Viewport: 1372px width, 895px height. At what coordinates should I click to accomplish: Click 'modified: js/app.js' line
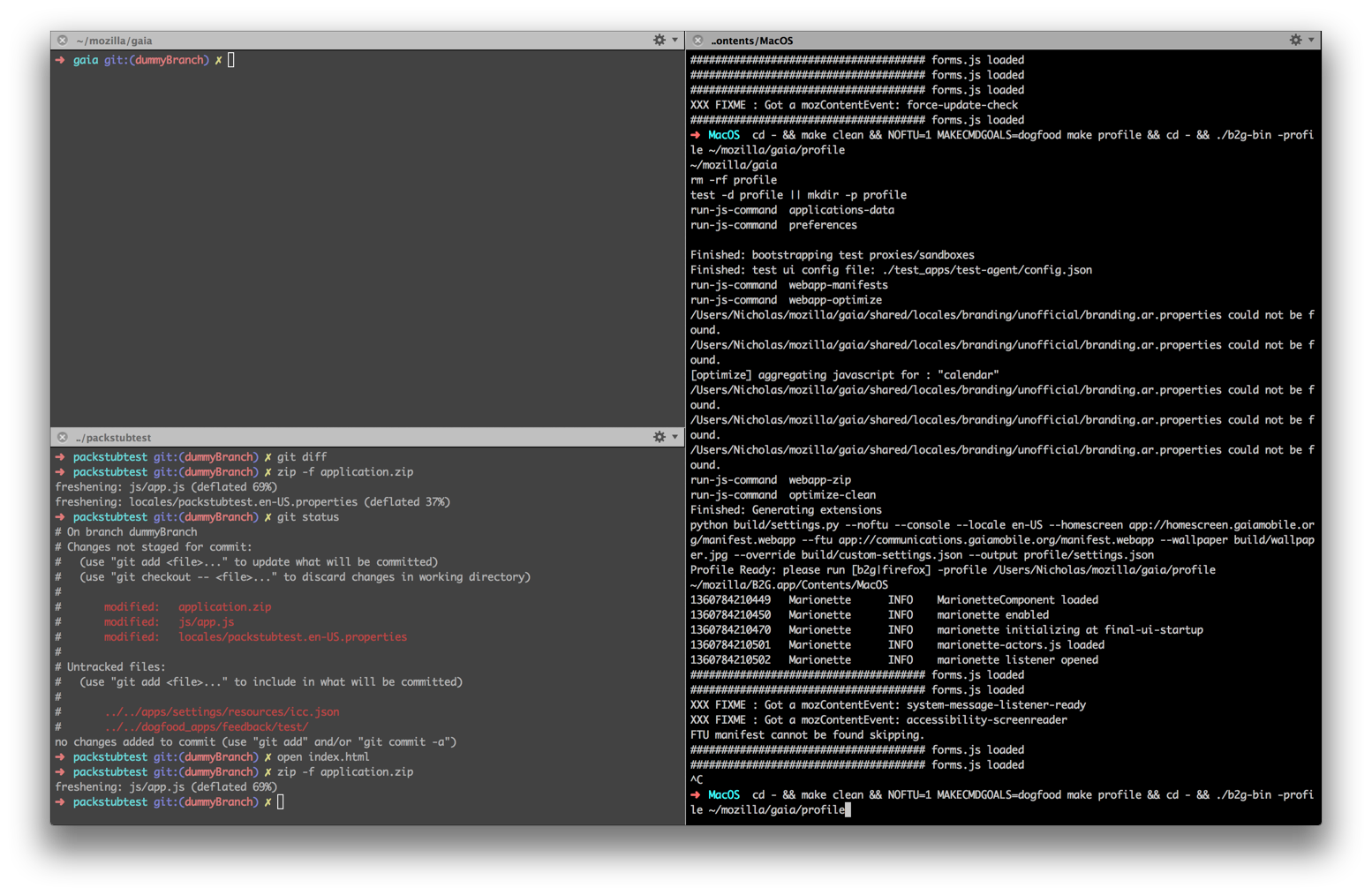(169, 622)
